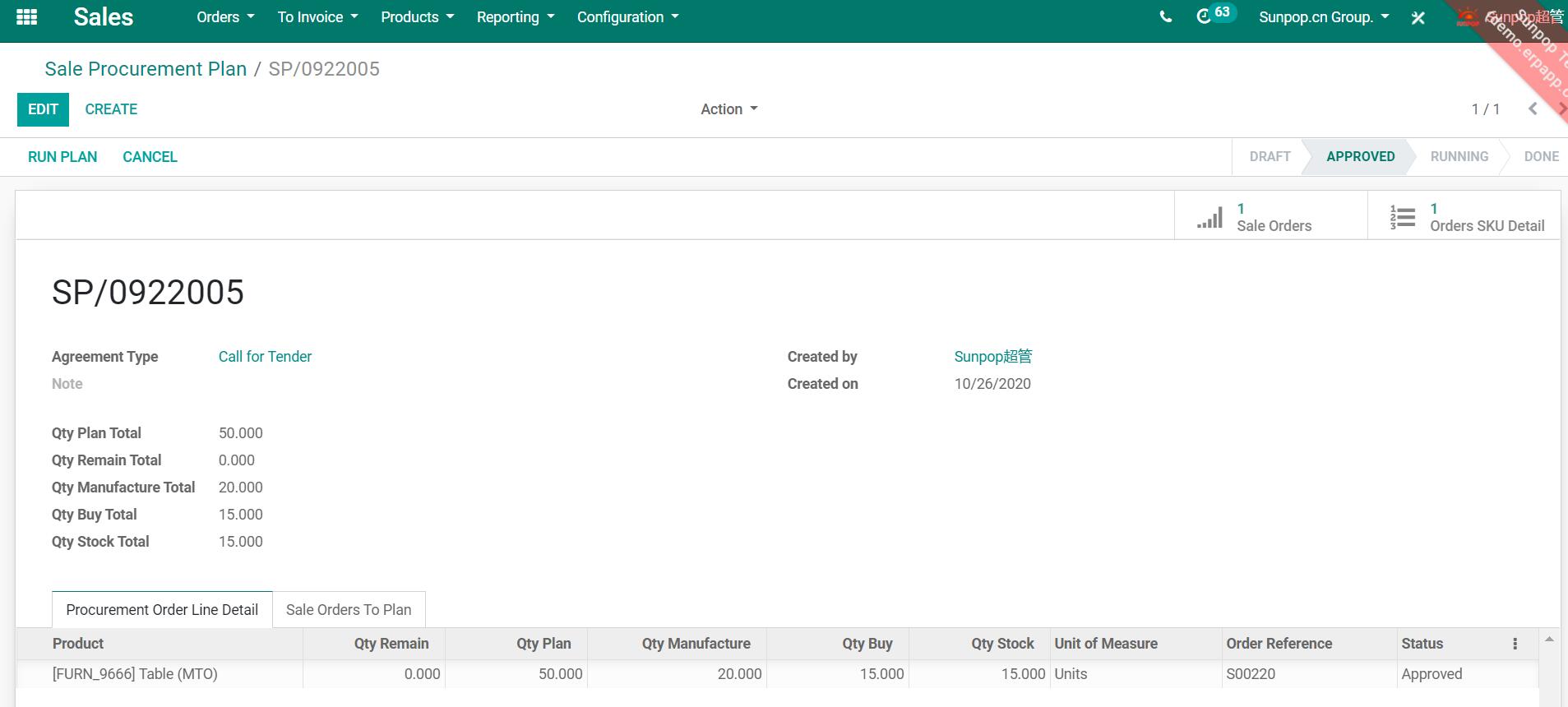Click the EDIT button
Screen dimensions: 1568x707
pos(43,109)
